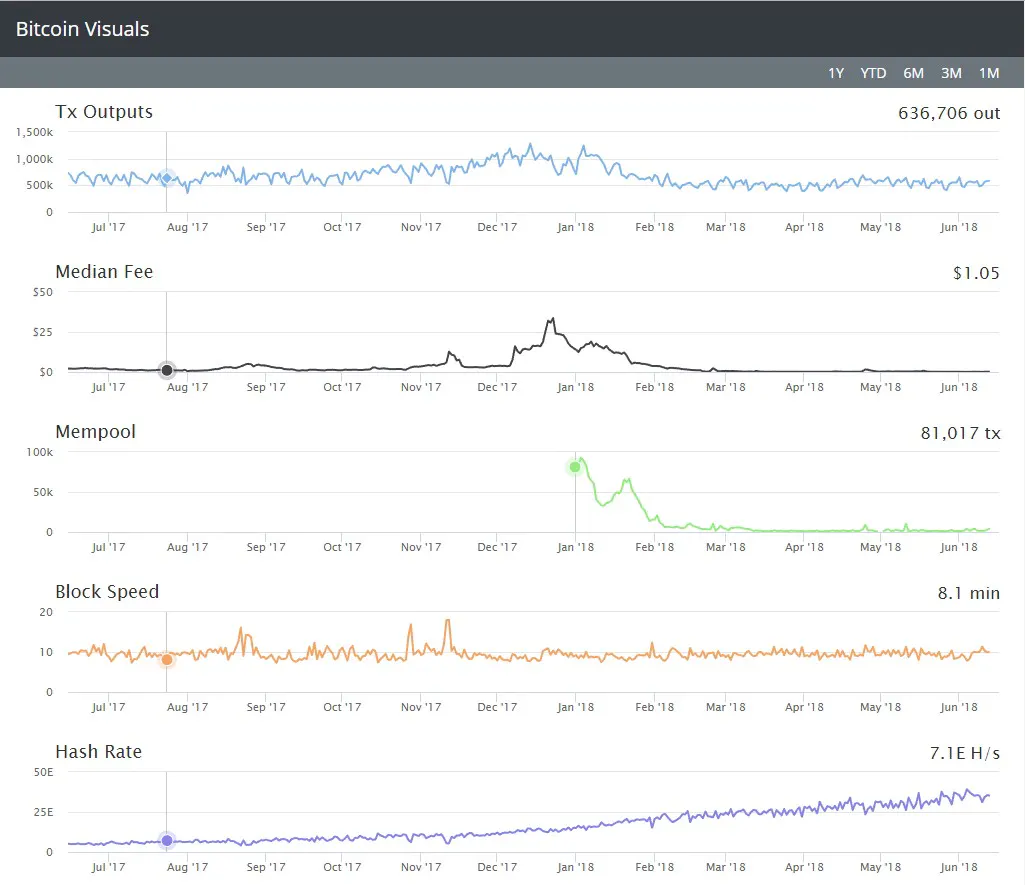The height and width of the screenshot is (885, 1025).
Task: Switch to the 3M view
Action: 951,73
